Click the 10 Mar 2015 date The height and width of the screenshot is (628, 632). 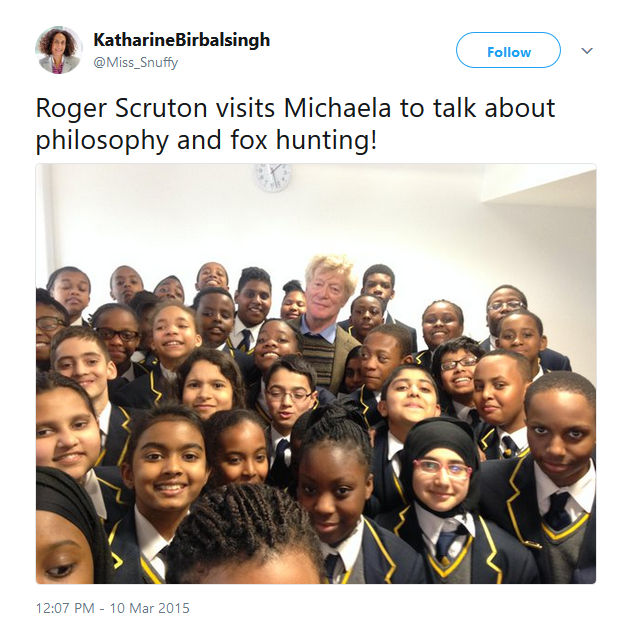150,608
